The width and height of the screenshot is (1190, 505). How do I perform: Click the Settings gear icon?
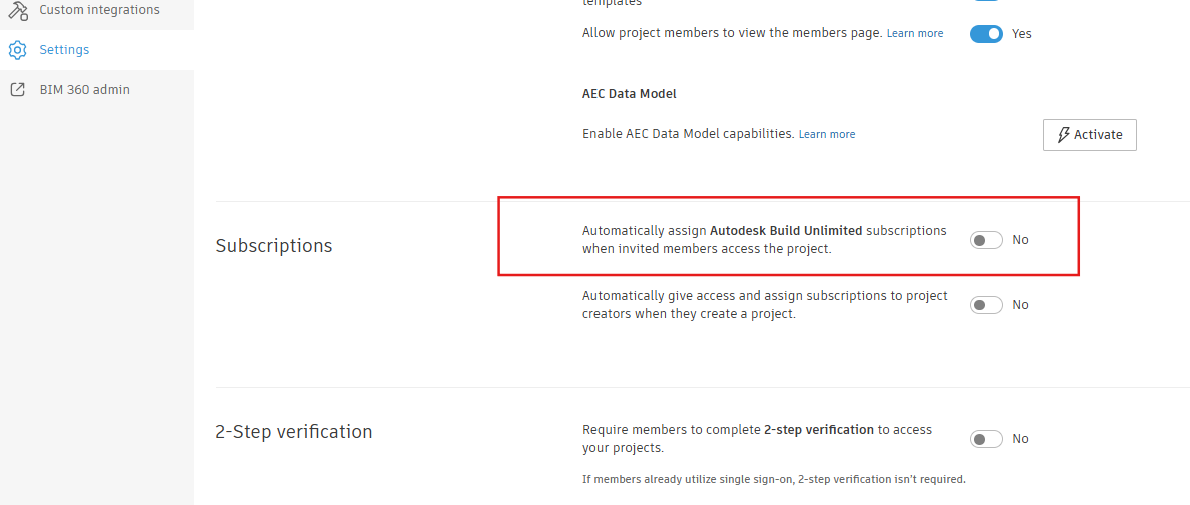click(17, 50)
